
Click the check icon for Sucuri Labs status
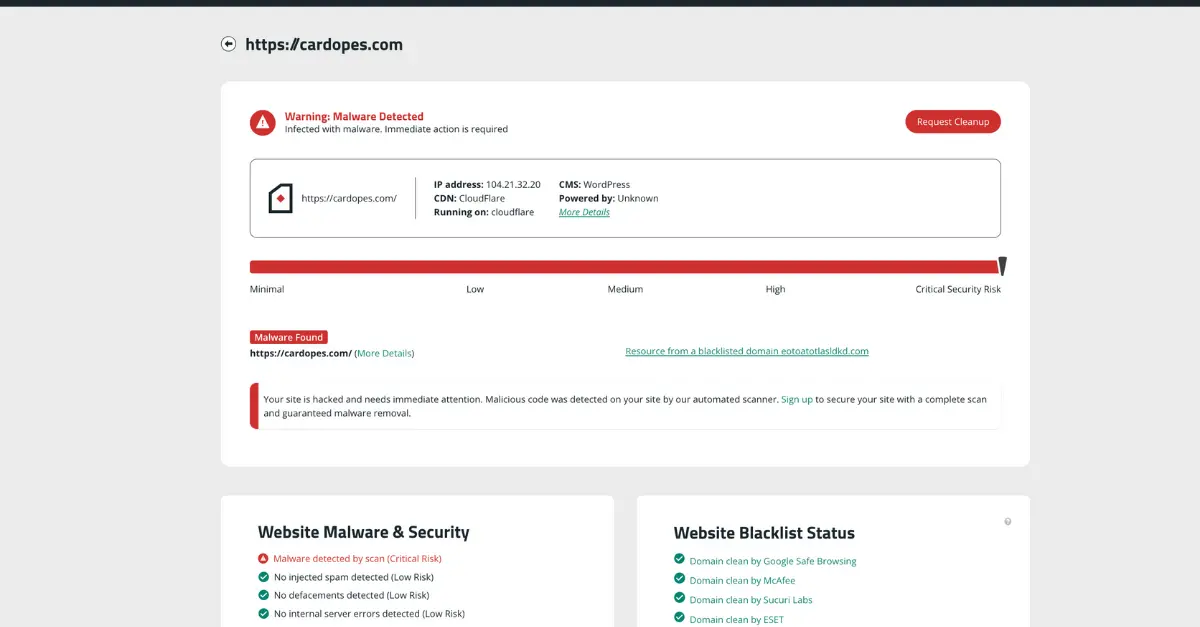[679, 599]
